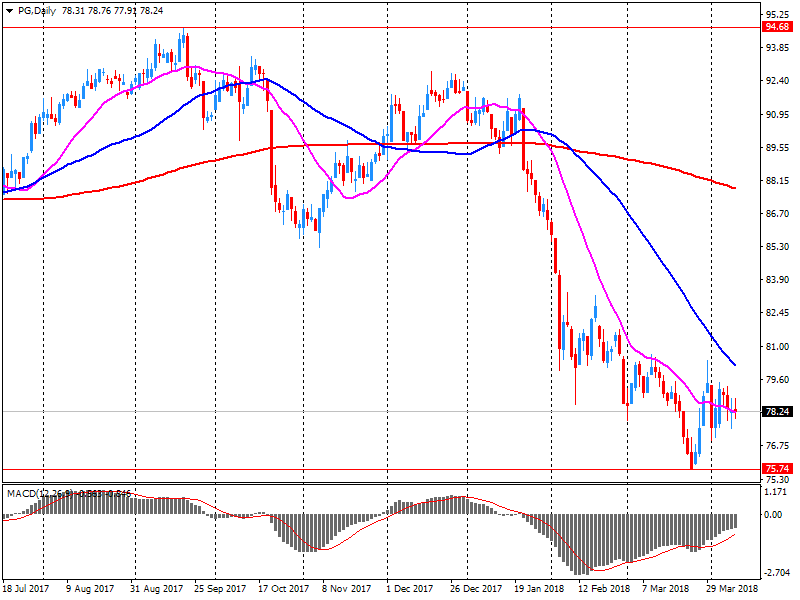Screen dimensions: 800x600
Task: Click the 93.85 price scale value
Action: click(778, 47)
